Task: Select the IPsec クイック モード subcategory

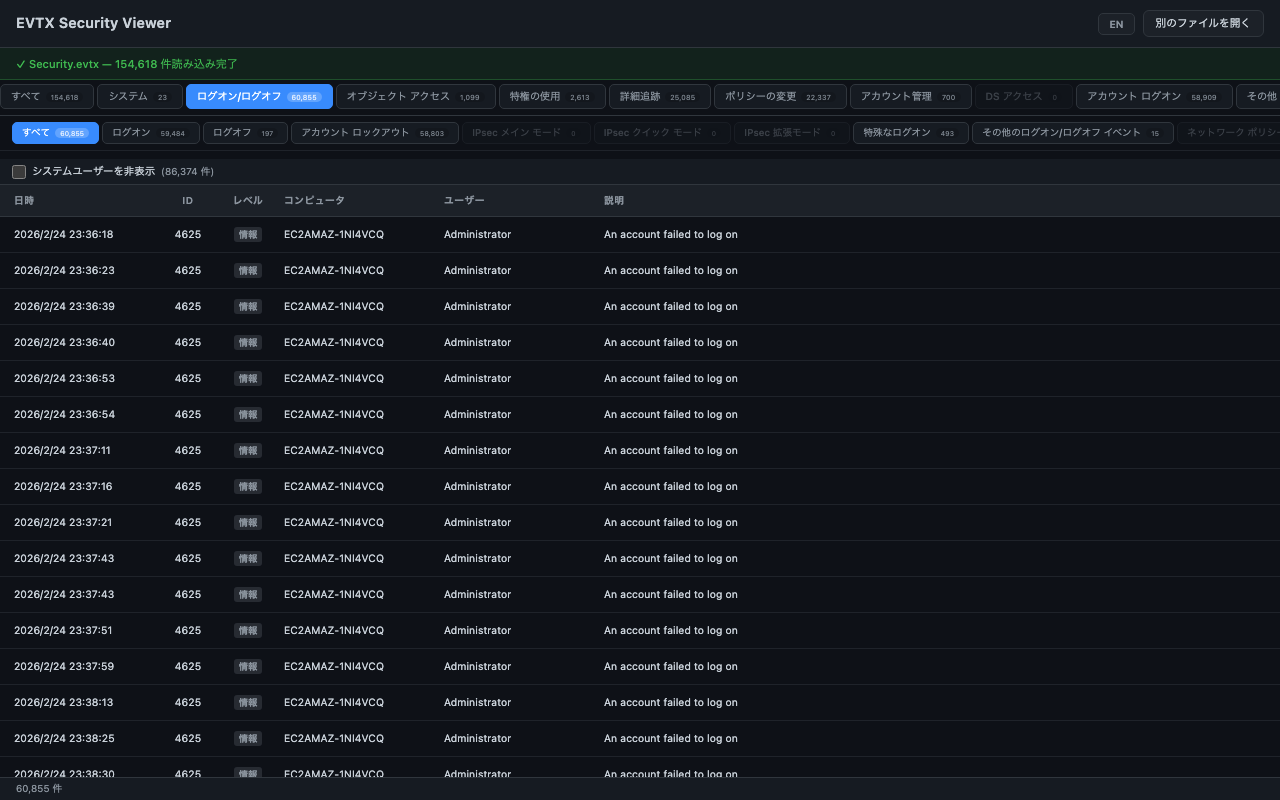Action: [x=662, y=133]
